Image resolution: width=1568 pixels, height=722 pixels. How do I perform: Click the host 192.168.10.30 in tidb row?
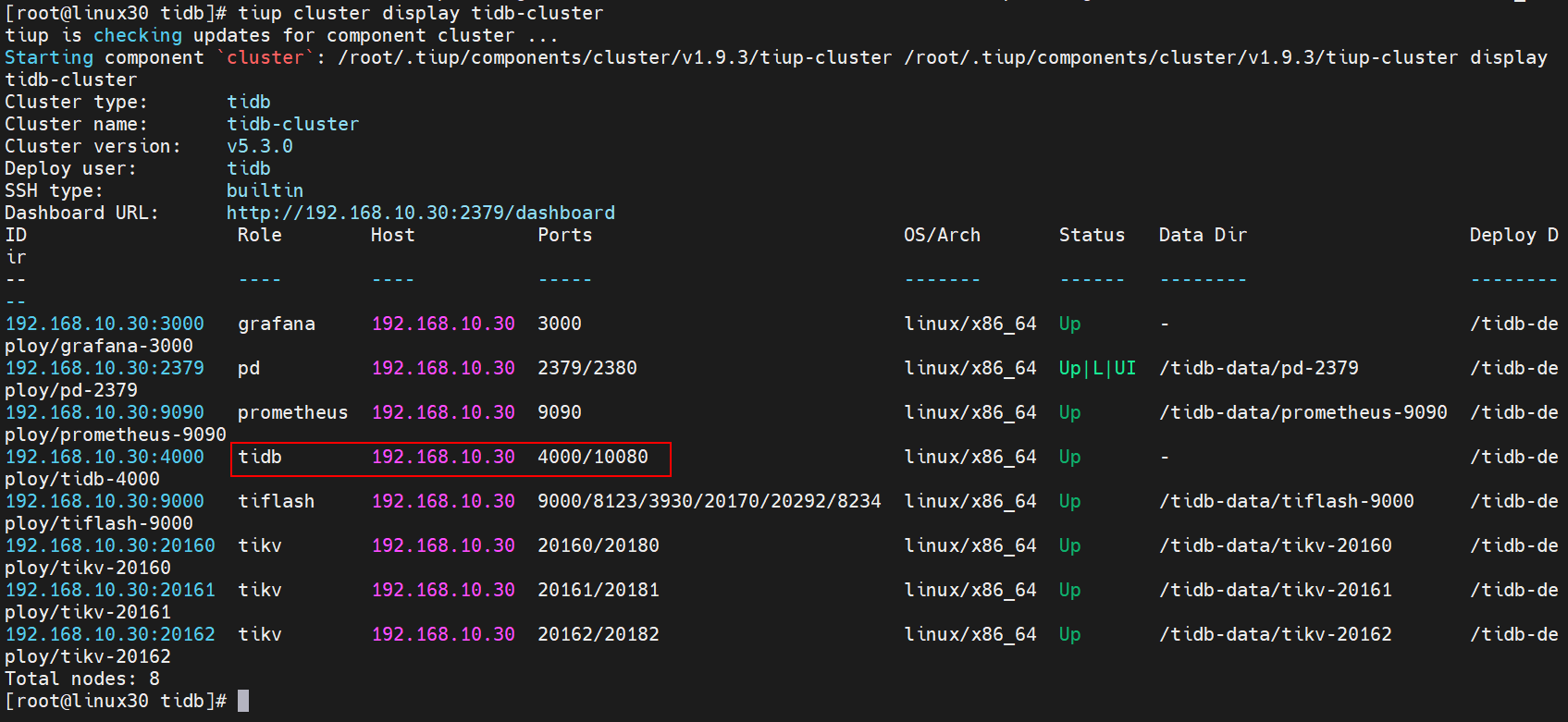tap(443, 457)
